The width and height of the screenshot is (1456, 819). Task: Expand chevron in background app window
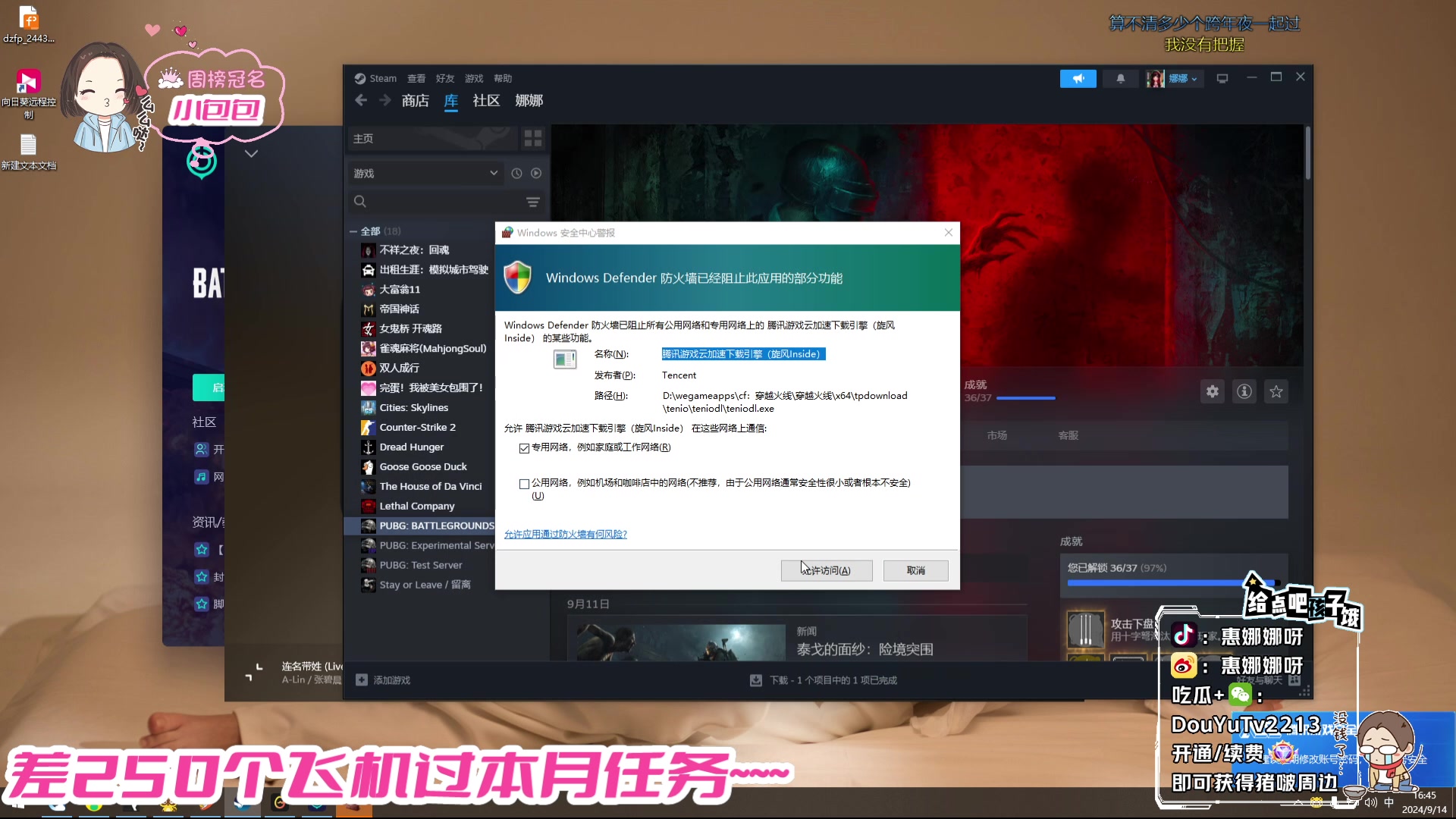click(251, 153)
